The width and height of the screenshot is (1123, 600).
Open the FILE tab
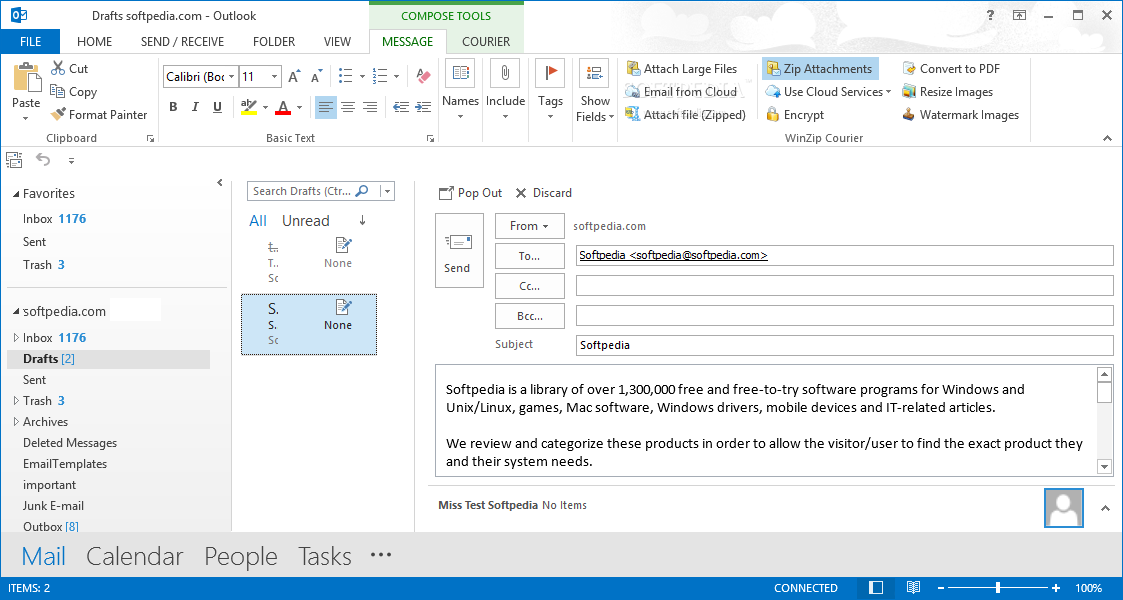(30, 42)
